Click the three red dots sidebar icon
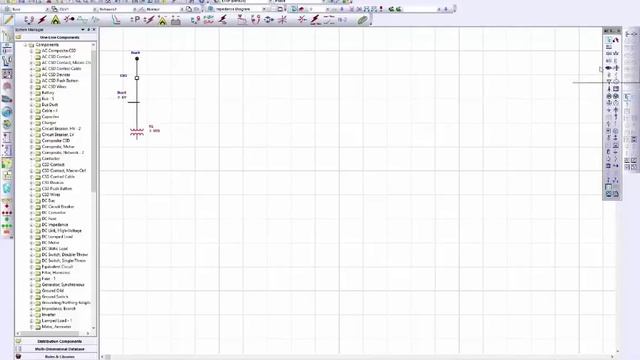 [7, 213]
